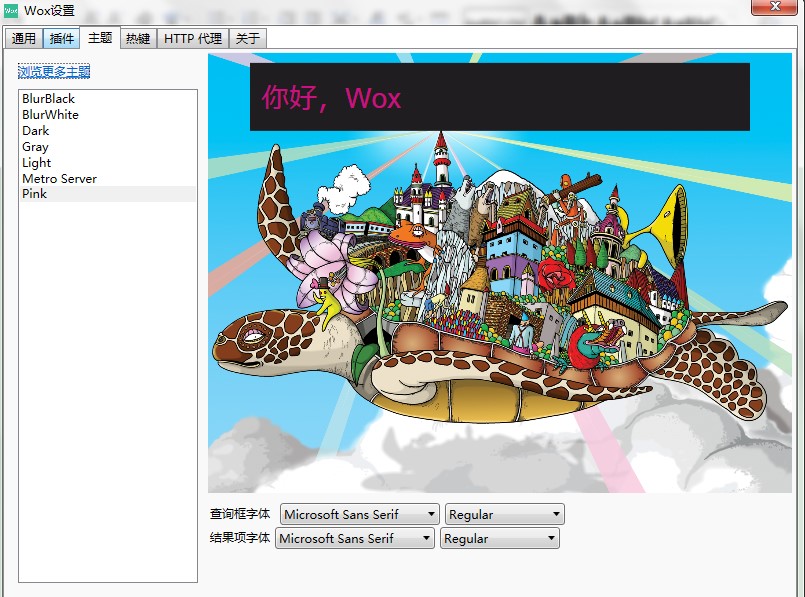Choose the Dark theme
The image size is (805, 597).
pyautogui.click(x=35, y=130)
